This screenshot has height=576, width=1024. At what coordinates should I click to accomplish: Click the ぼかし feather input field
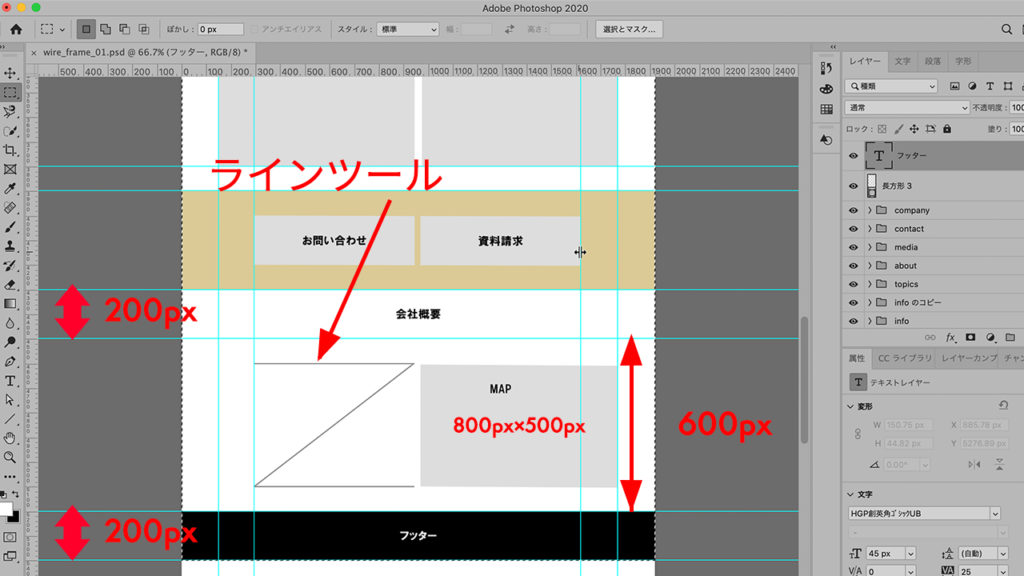tap(220, 29)
